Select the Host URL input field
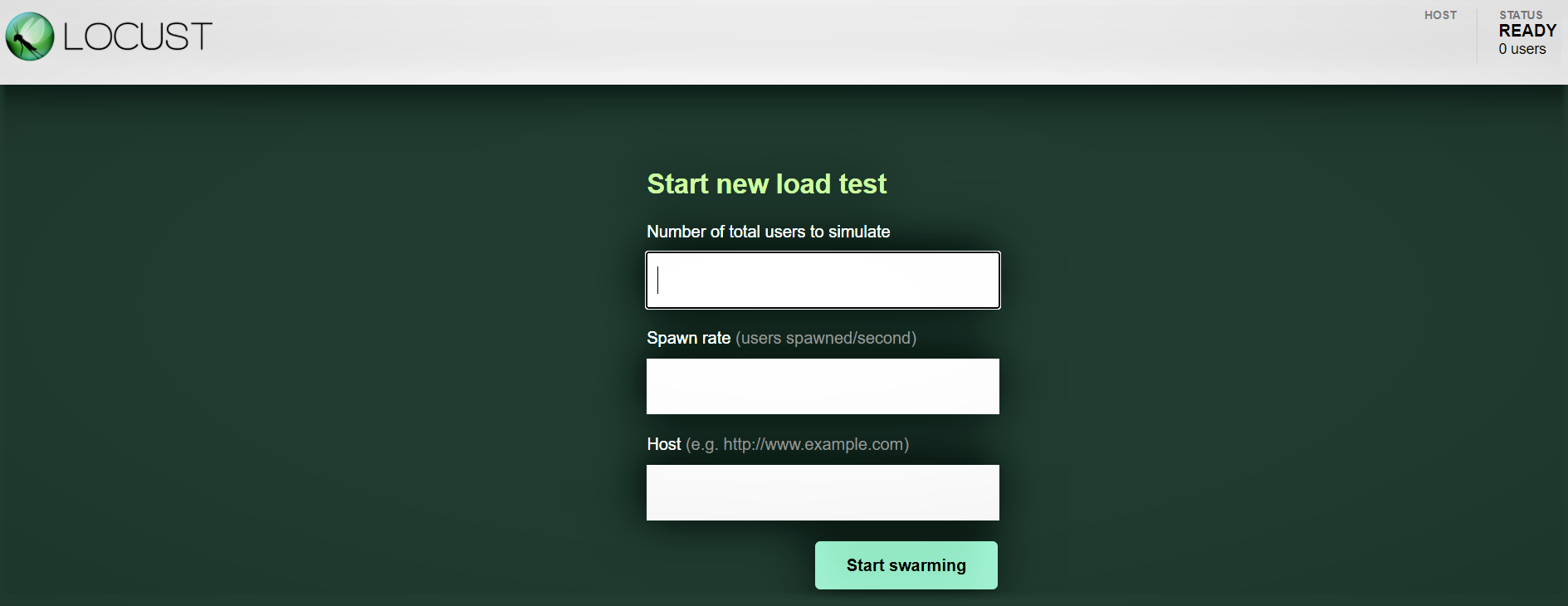Screen dimensions: 1568x606 tap(823, 492)
